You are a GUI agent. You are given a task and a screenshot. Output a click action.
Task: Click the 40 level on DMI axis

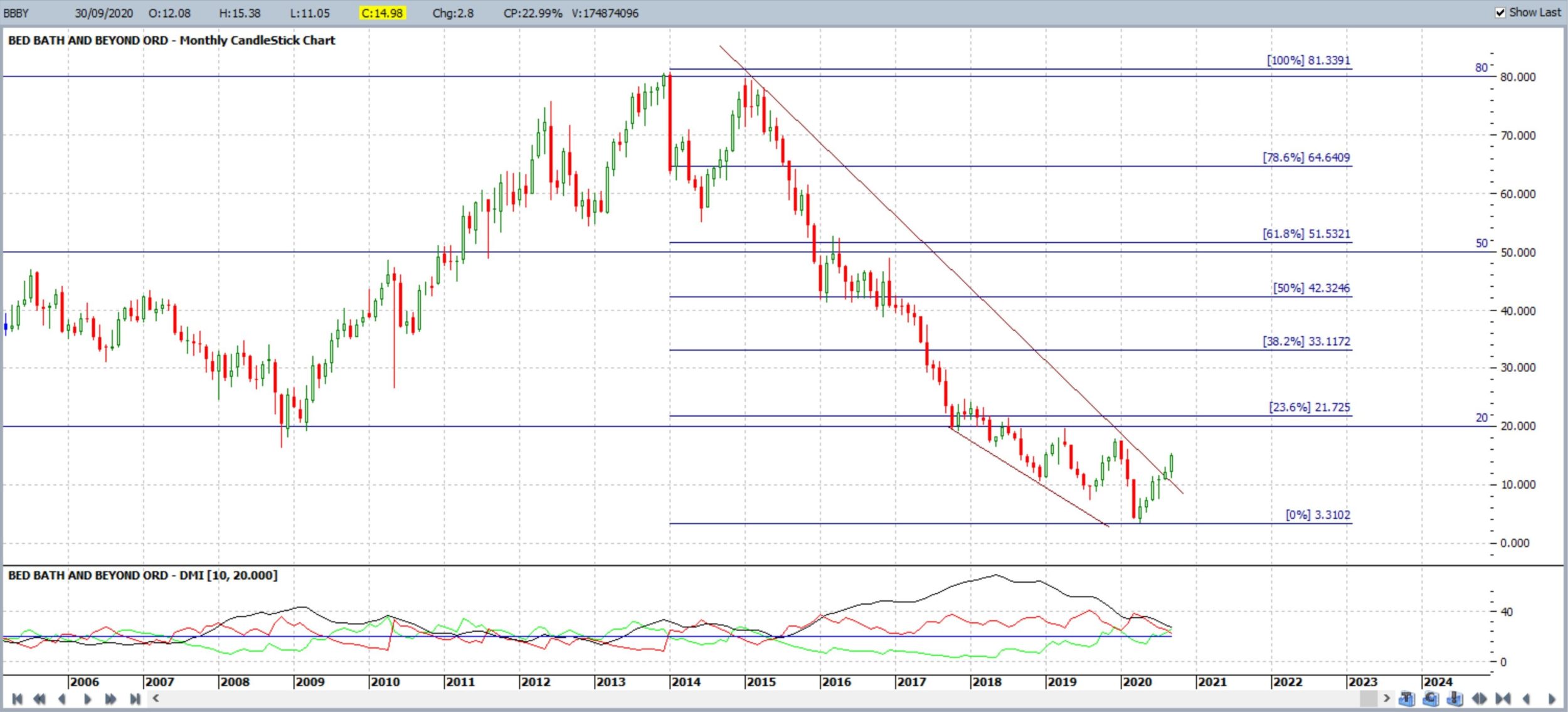pos(1507,612)
